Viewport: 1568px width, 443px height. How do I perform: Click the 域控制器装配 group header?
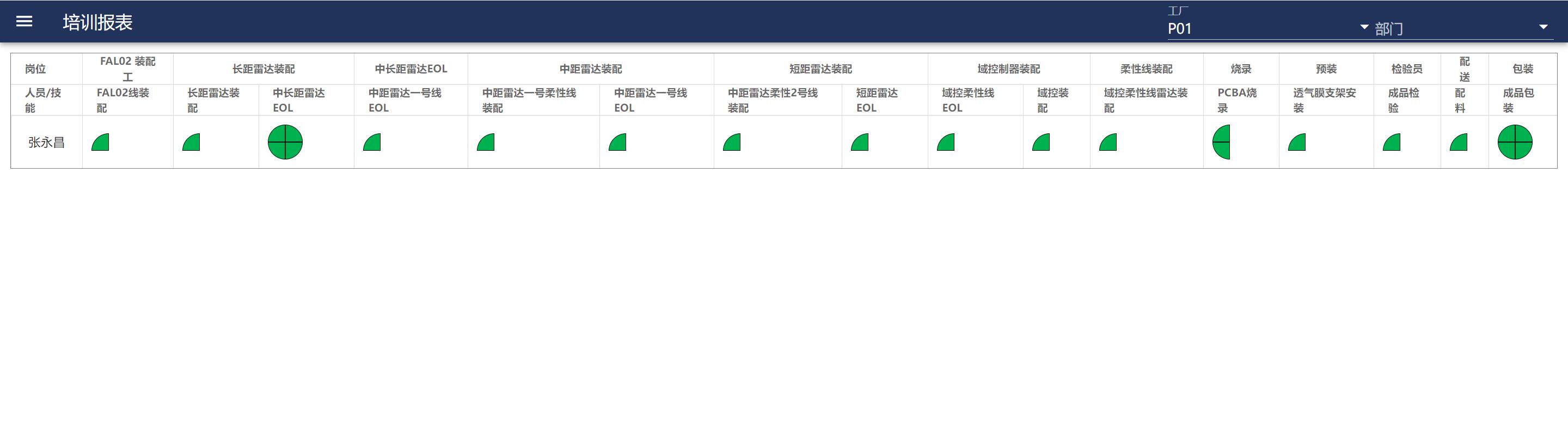pos(1009,69)
